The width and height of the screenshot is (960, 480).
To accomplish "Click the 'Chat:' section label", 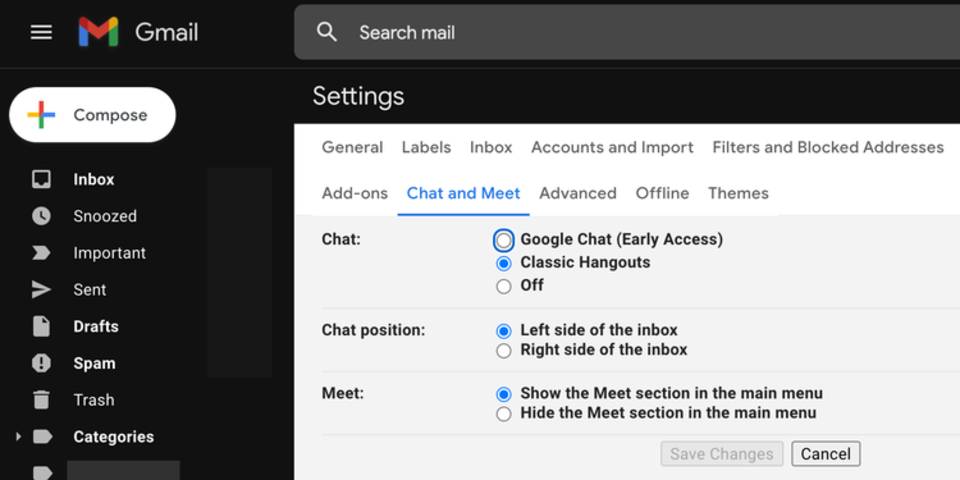I will point(341,239).
